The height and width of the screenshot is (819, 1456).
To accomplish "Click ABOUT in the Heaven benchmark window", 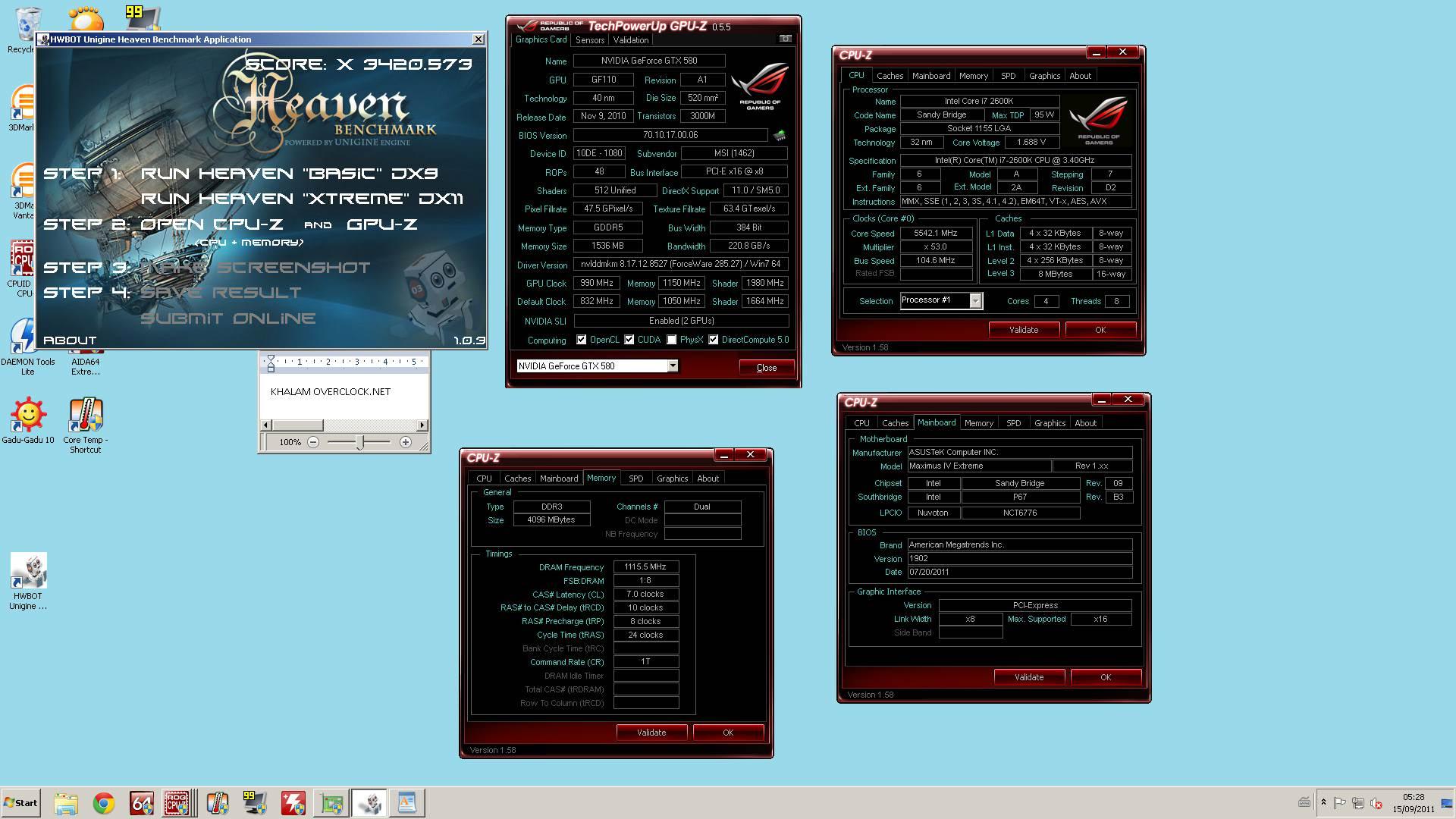I will (70, 340).
